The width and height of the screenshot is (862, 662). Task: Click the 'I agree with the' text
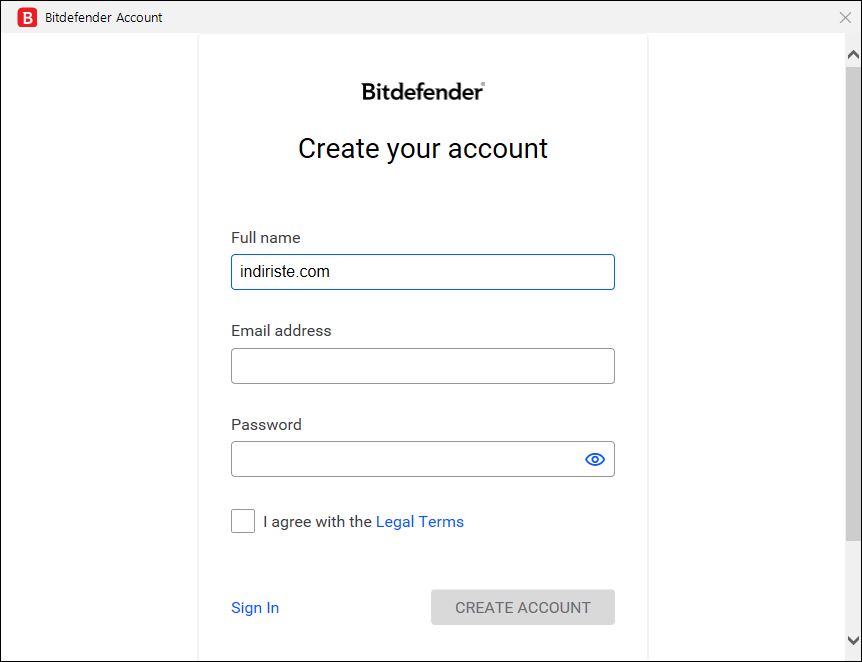coord(317,521)
